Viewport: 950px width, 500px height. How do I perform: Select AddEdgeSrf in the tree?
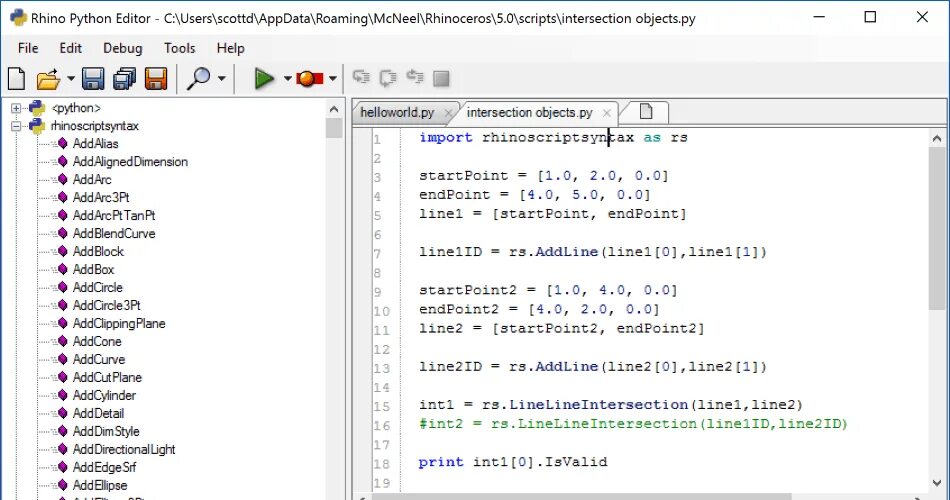pyautogui.click(x=104, y=467)
